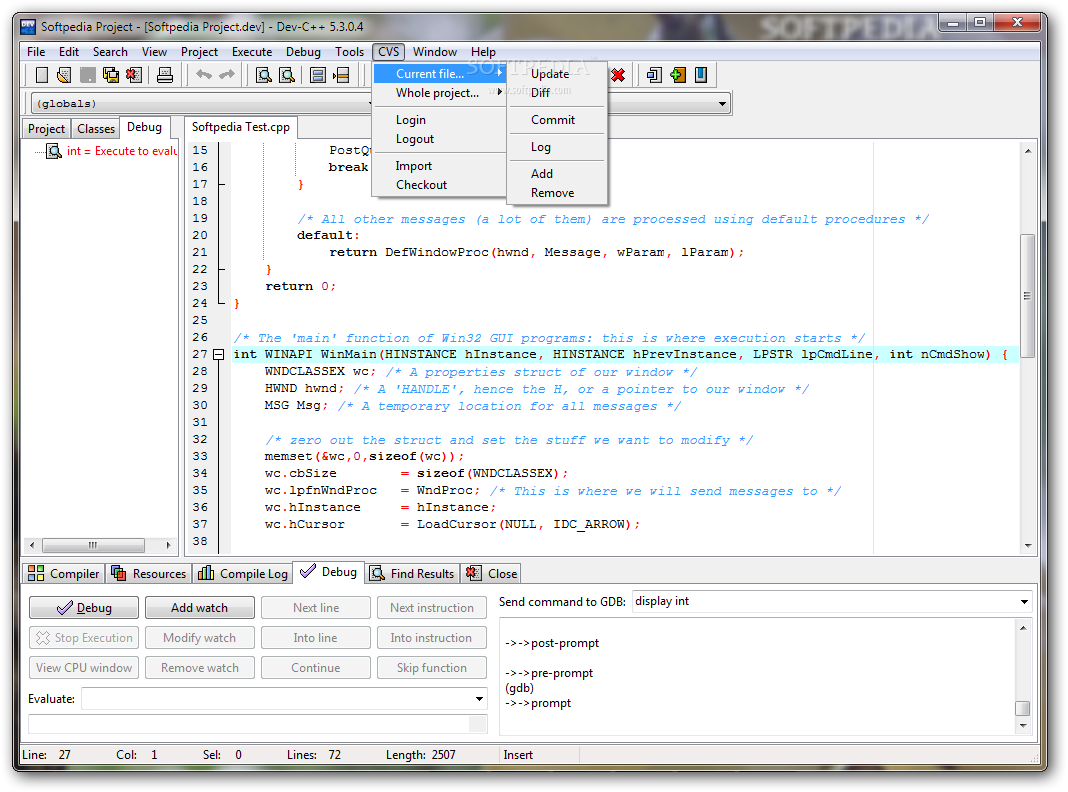Viewport: 1068px width, 792px height.
Task: Select the int watch variable entry
Action: [x=120, y=151]
